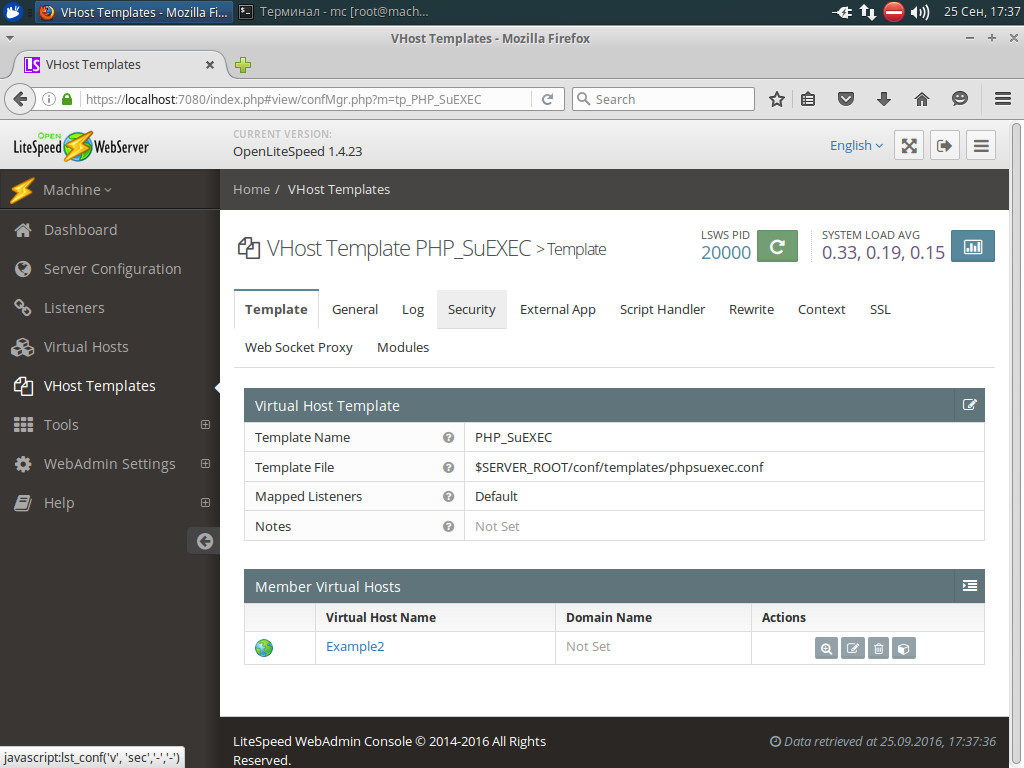
Task: Open the Security tab
Action: coord(472,310)
